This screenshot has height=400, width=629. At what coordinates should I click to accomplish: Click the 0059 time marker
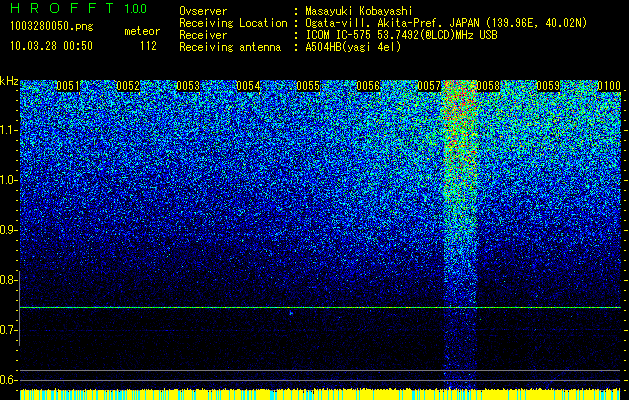pyautogui.click(x=548, y=86)
